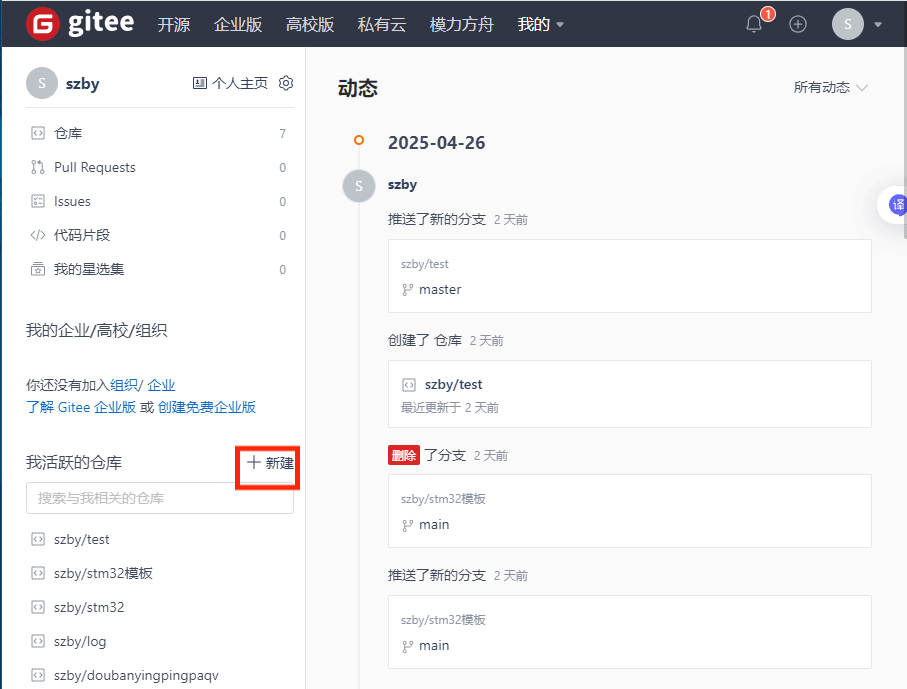Image resolution: width=907 pixels, height=689 pixels.
Task: Click branch icon in the 删除 branch card
Action: tap(408, 525)
